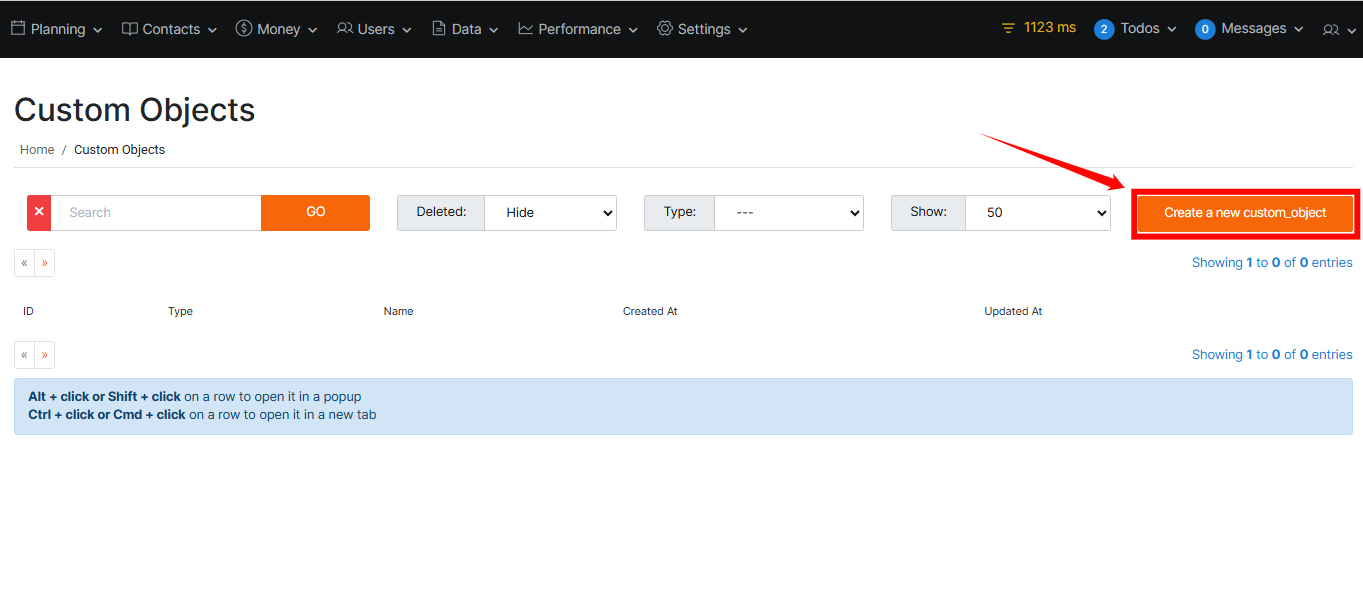
Task: Click the top previous page arrow
Action: [x=24, y=263]
